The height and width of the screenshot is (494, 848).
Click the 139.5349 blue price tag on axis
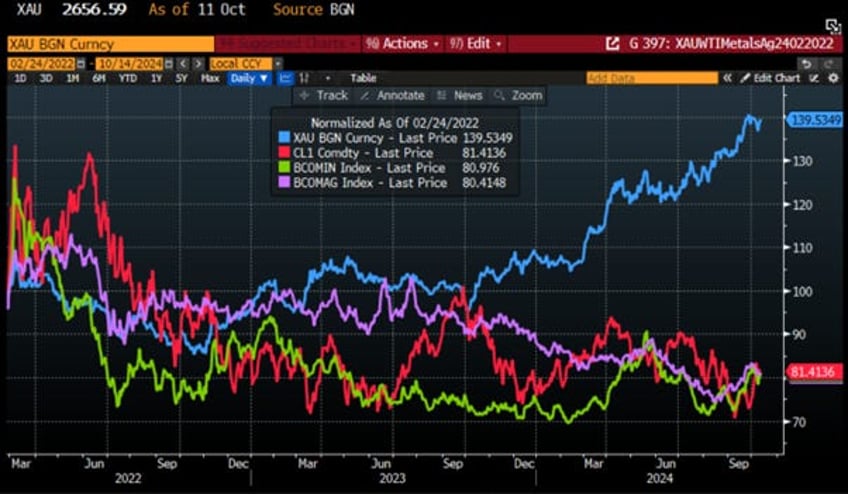coord(817,120)
